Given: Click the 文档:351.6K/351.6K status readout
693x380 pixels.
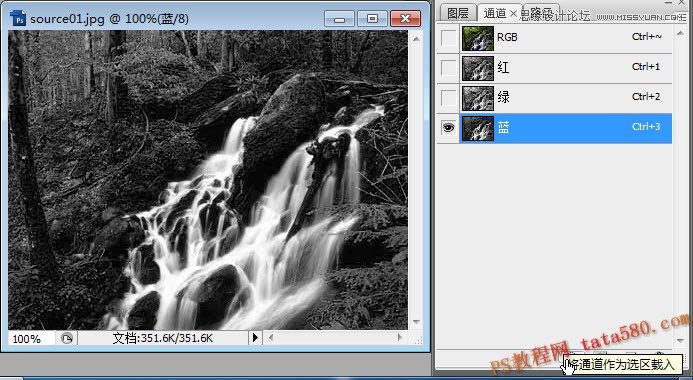Looking at the screenshot, I should pyautogui.click(x=163, y=338).
